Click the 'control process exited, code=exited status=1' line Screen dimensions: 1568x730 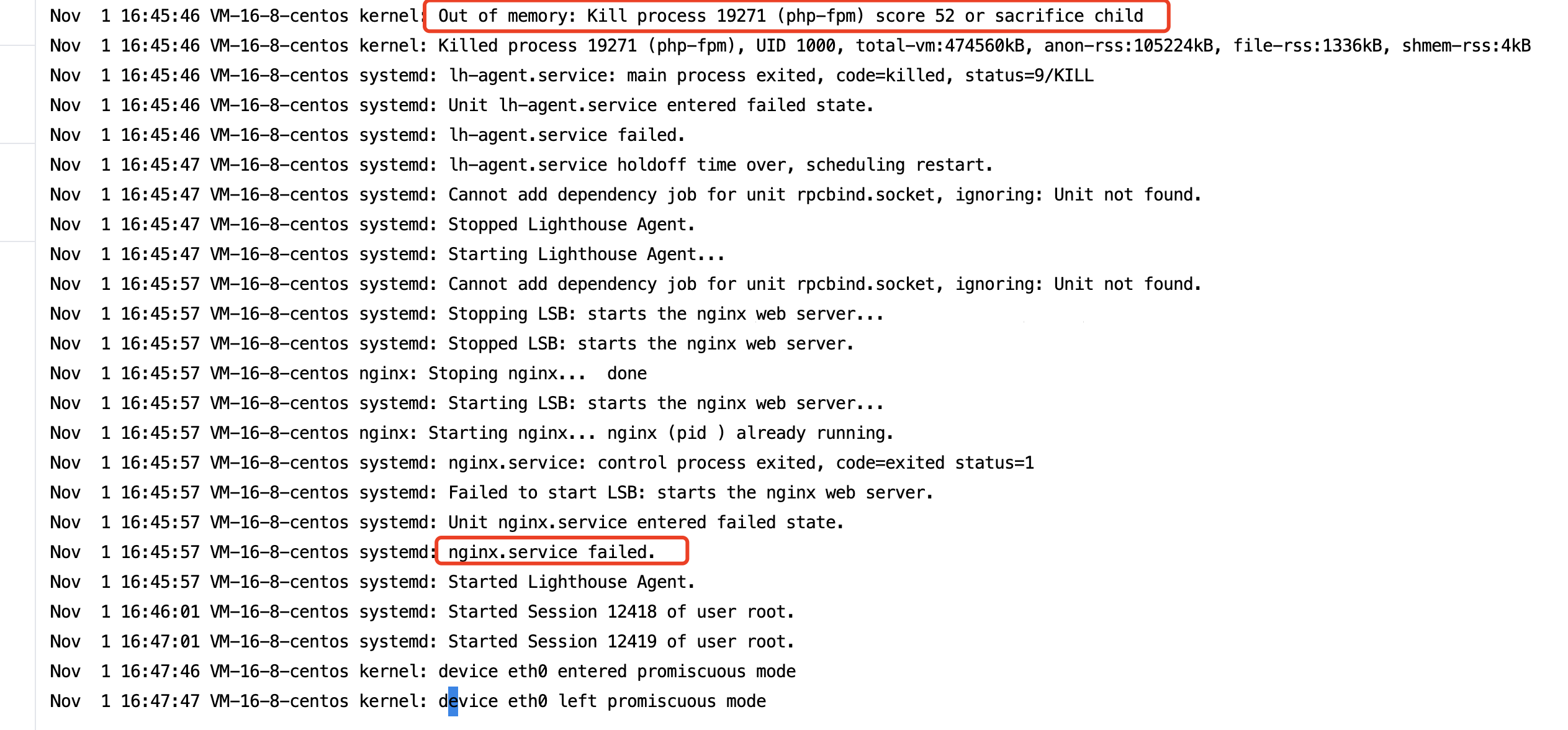tap(542, 462)
